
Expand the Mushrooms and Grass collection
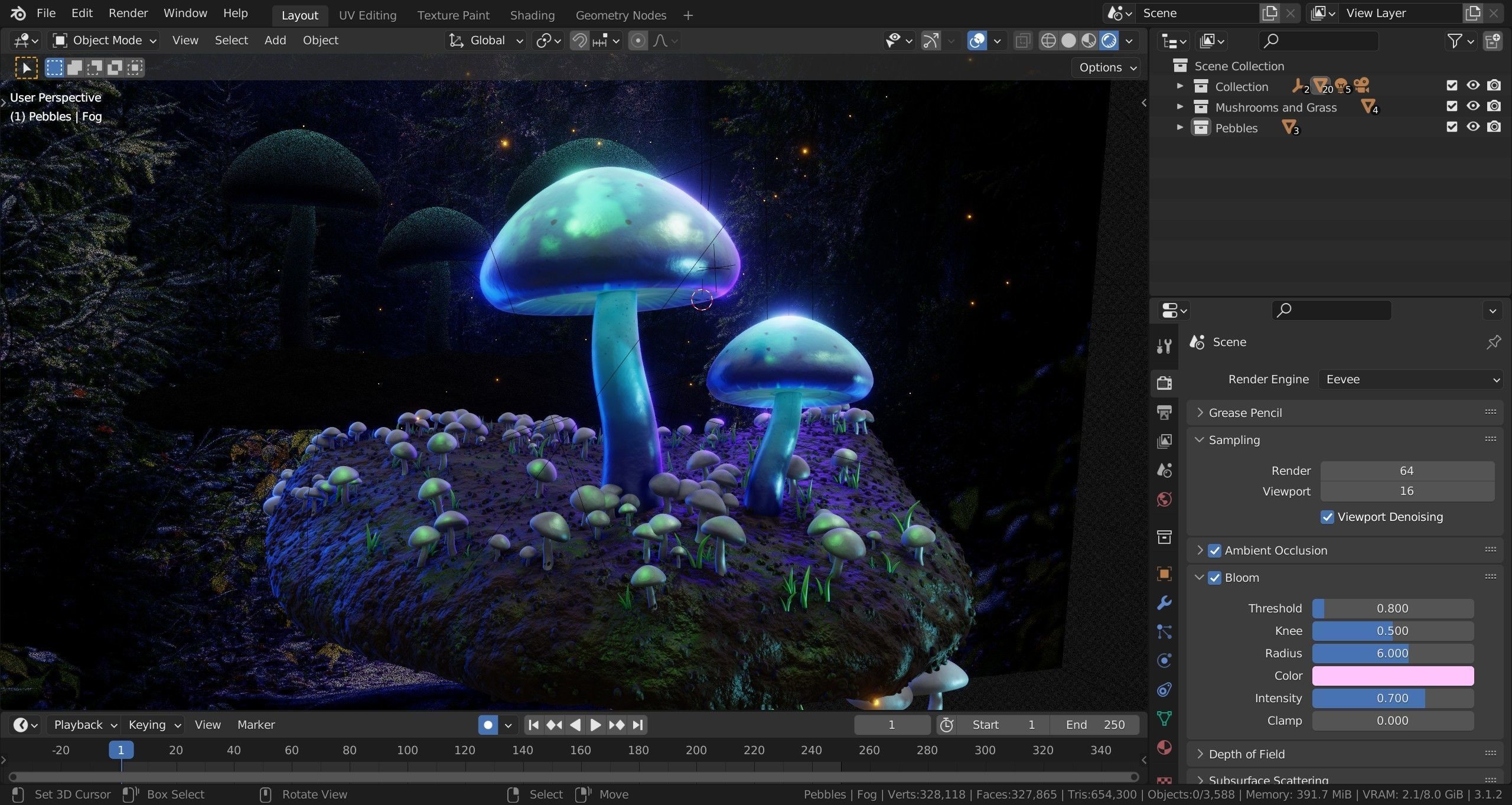coord(1179,107)
